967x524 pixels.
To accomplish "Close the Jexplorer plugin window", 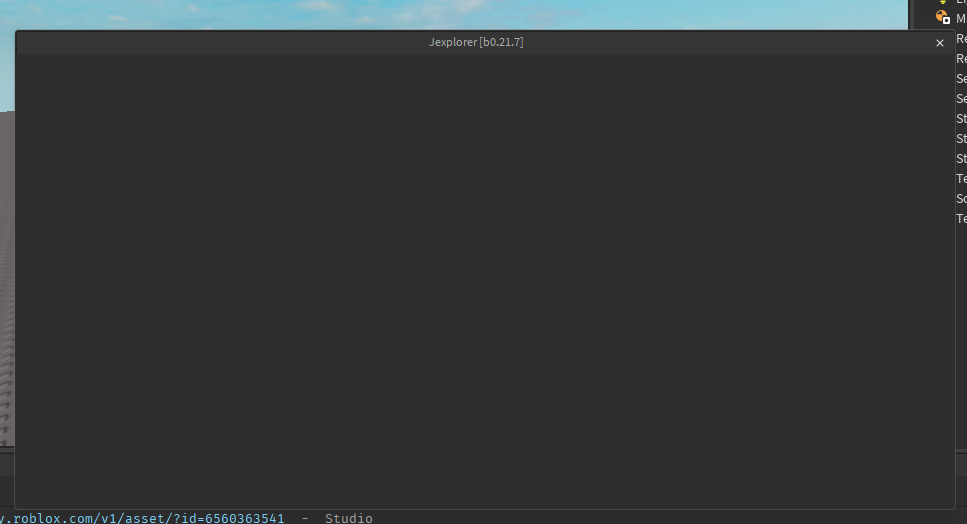I will point(939,43).
